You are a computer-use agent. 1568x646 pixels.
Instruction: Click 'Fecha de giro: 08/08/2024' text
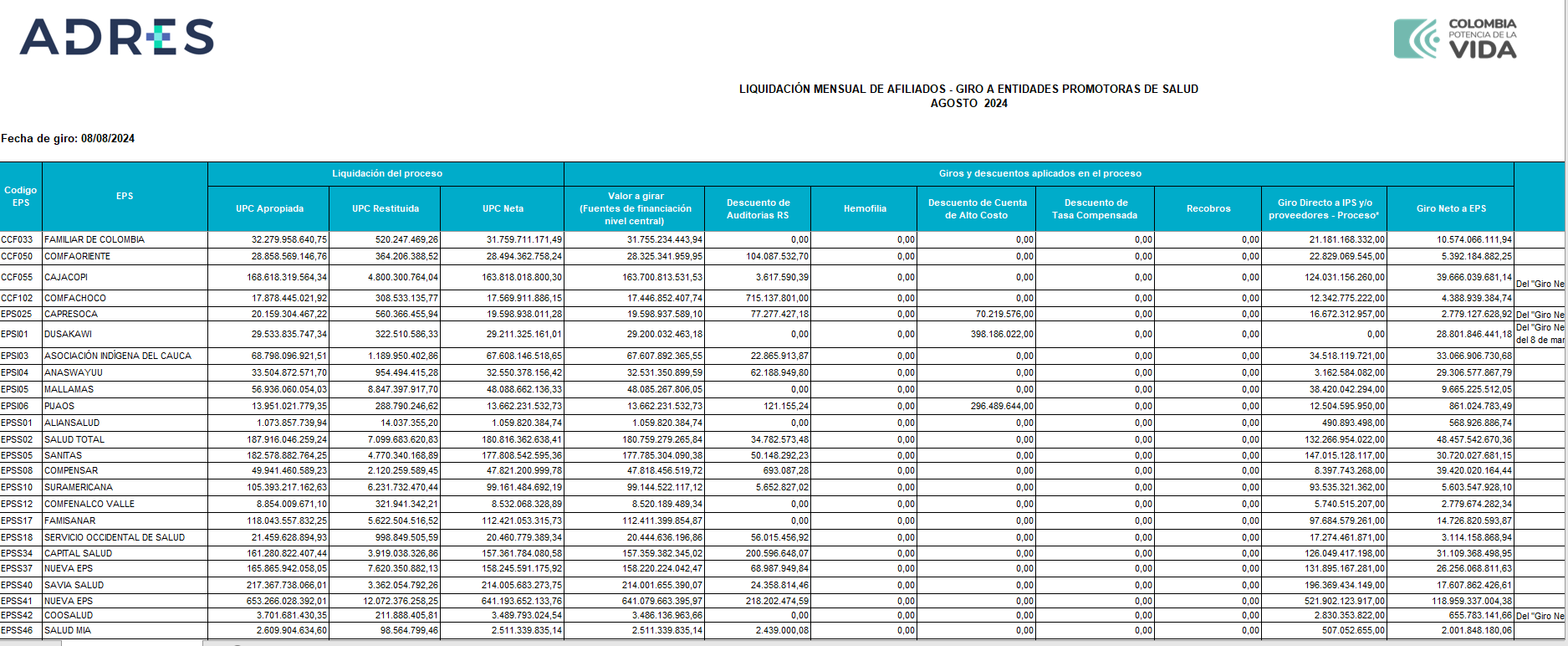(68, 139)
